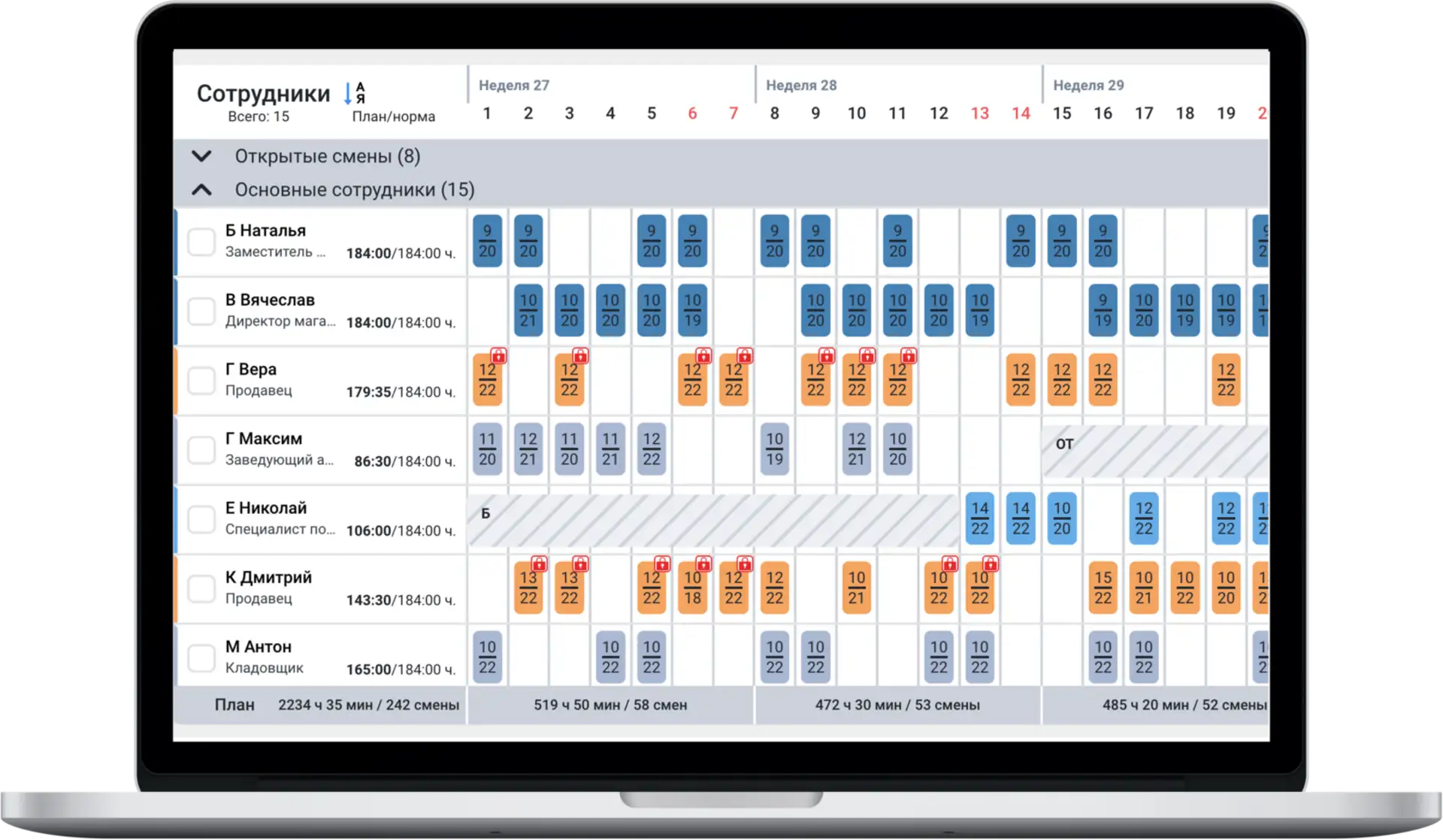Open employee М Антон's name
This screenshot has width=1443, height=840.
pos(259,647)
